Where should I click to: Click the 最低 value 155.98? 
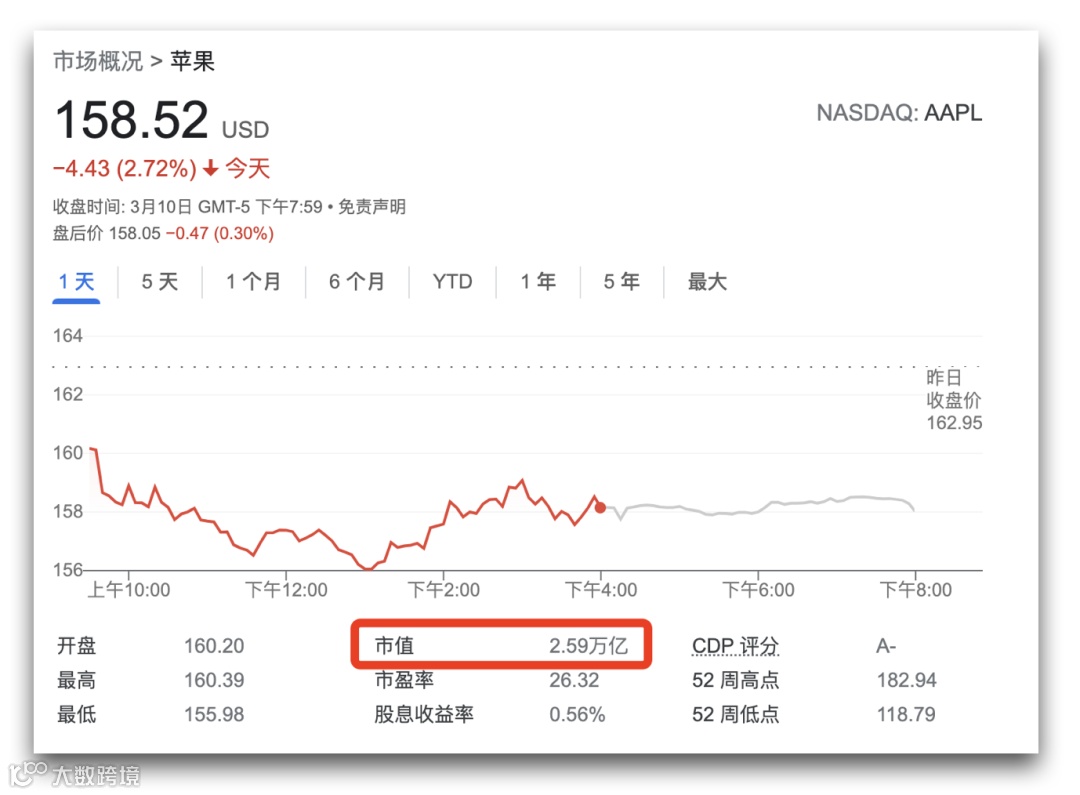tap(214, 714)
